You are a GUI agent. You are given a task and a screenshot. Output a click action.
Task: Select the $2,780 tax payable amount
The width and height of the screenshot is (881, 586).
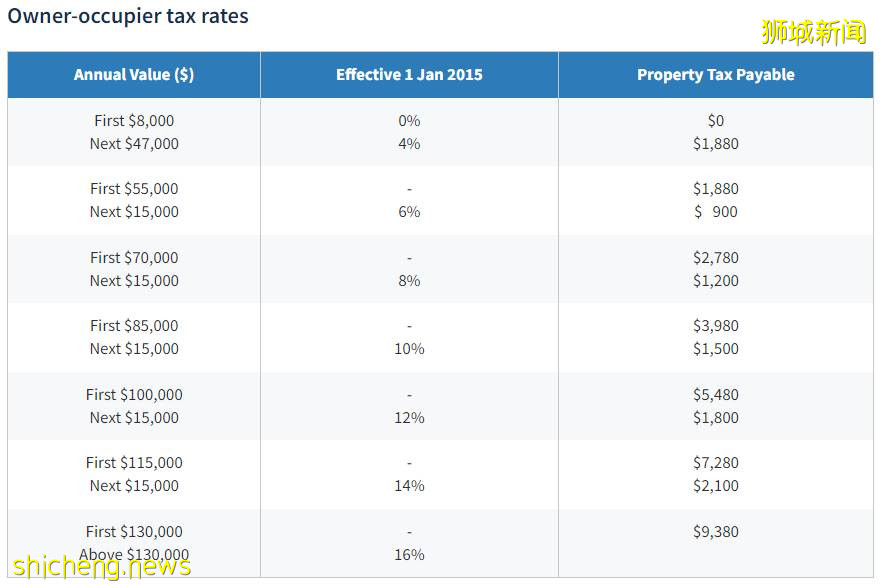tap(715, 258)
